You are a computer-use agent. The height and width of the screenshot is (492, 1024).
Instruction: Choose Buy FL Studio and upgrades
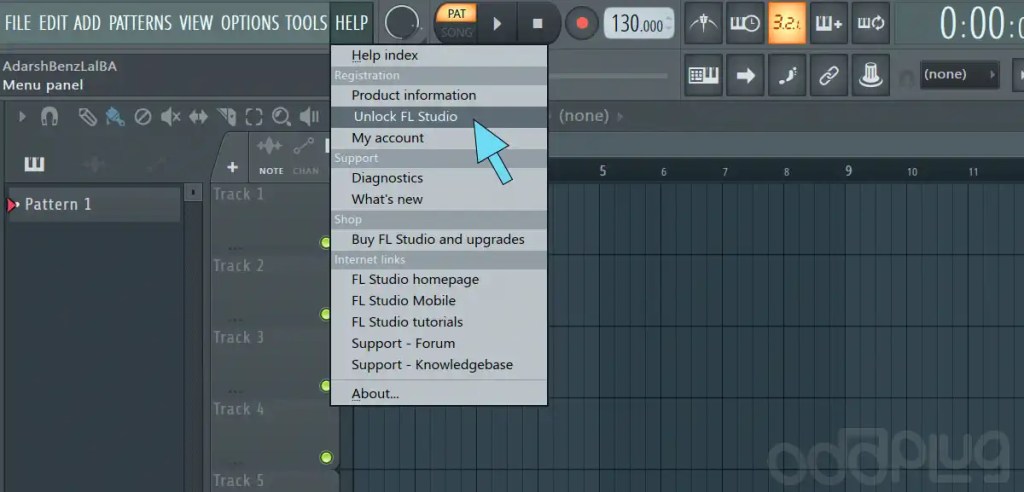[439, 239]
